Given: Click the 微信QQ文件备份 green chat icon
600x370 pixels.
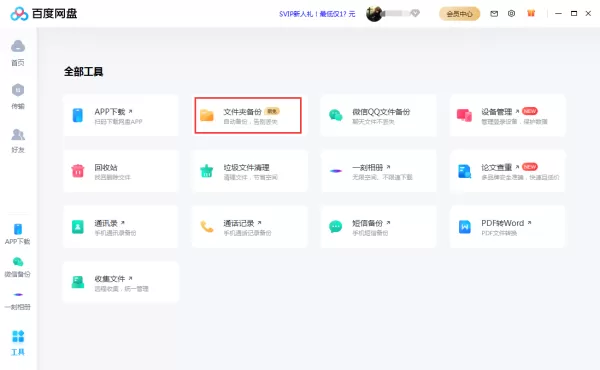Looking at the screenshot, I should tap(336, 115).
